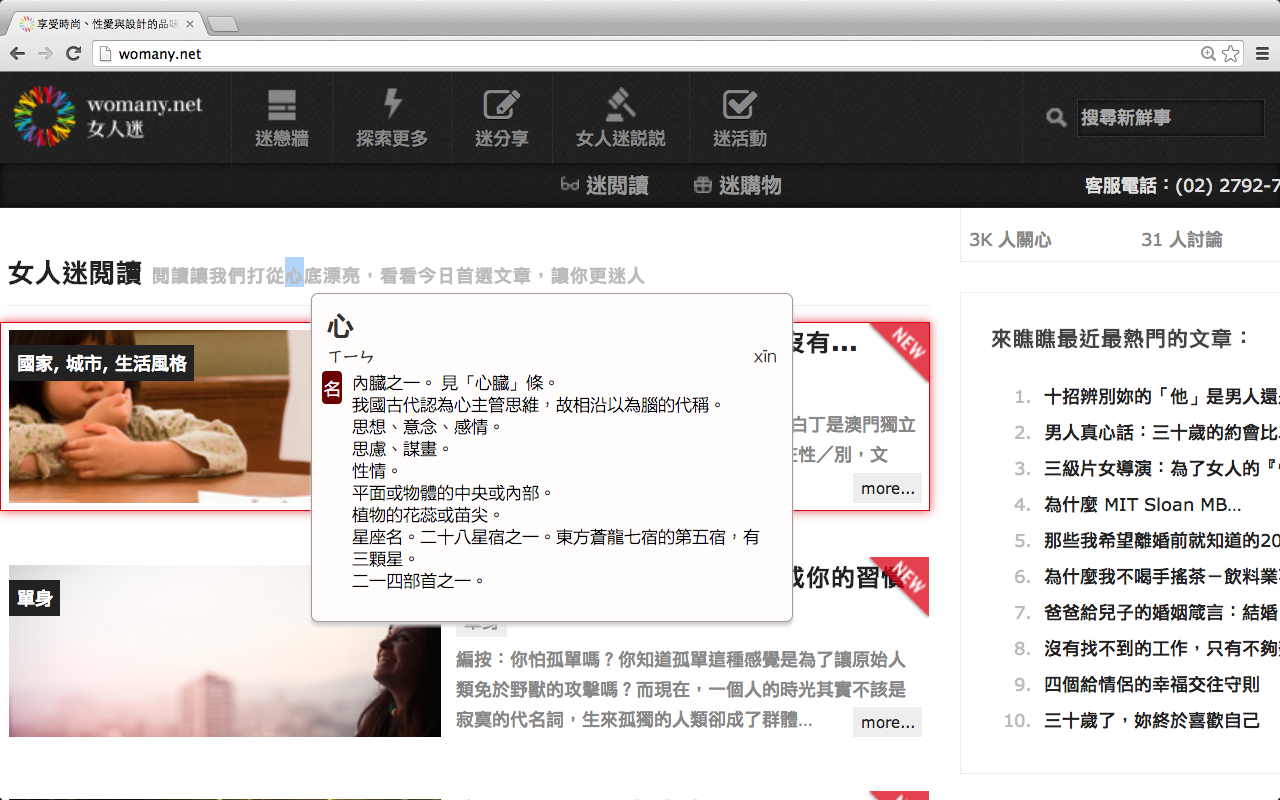Click the 國家, 城市, 生活風格 category tag
1280x800 pixels.
[102, 363]
